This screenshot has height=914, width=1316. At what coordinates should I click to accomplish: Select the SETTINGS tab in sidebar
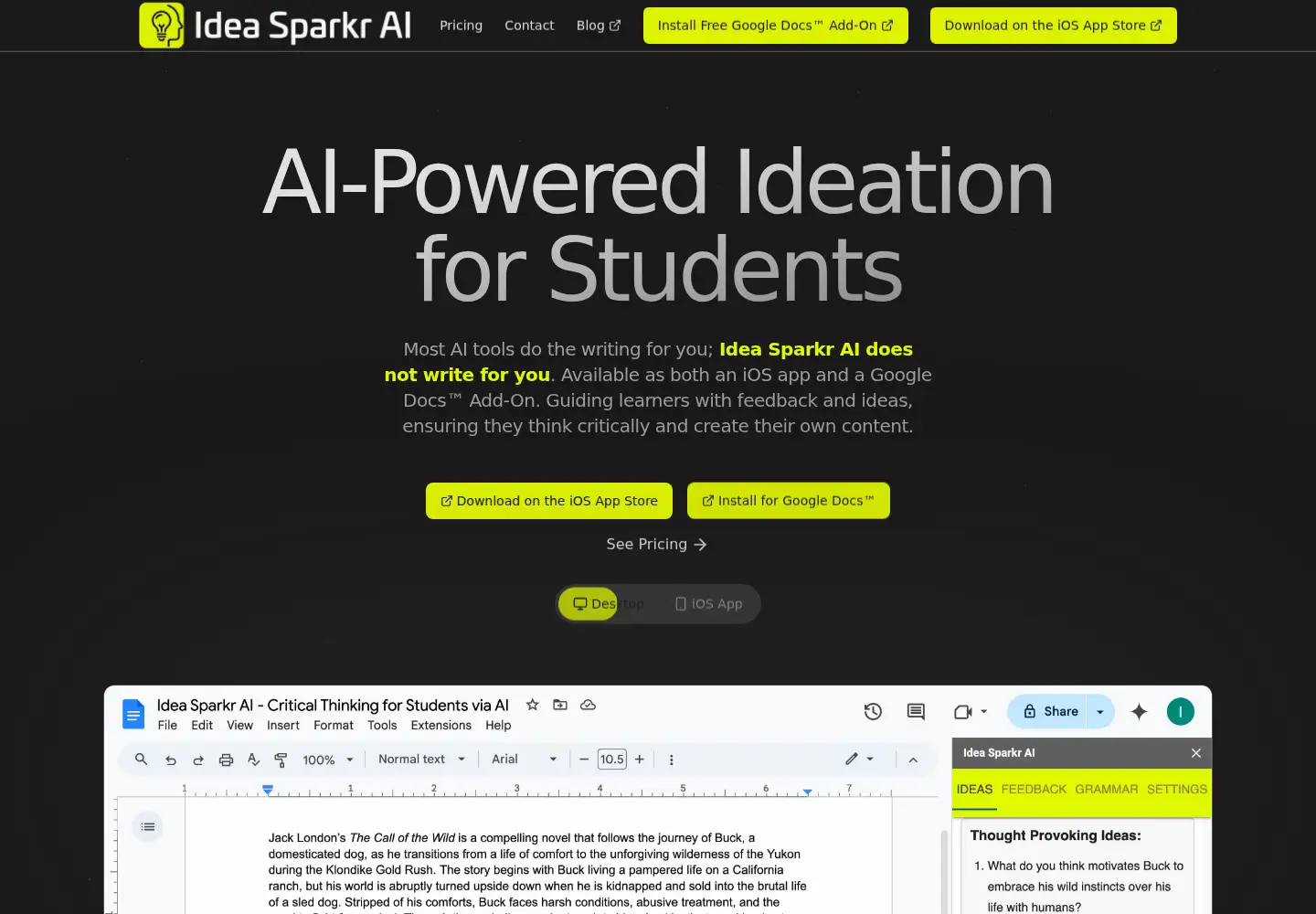[1177, 790]
